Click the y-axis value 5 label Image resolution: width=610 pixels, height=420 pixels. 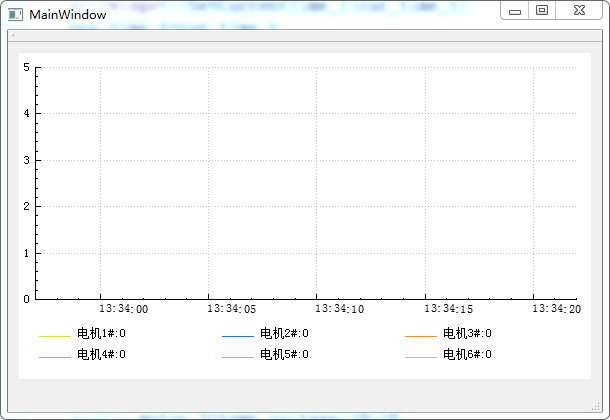tap(26, 68)
